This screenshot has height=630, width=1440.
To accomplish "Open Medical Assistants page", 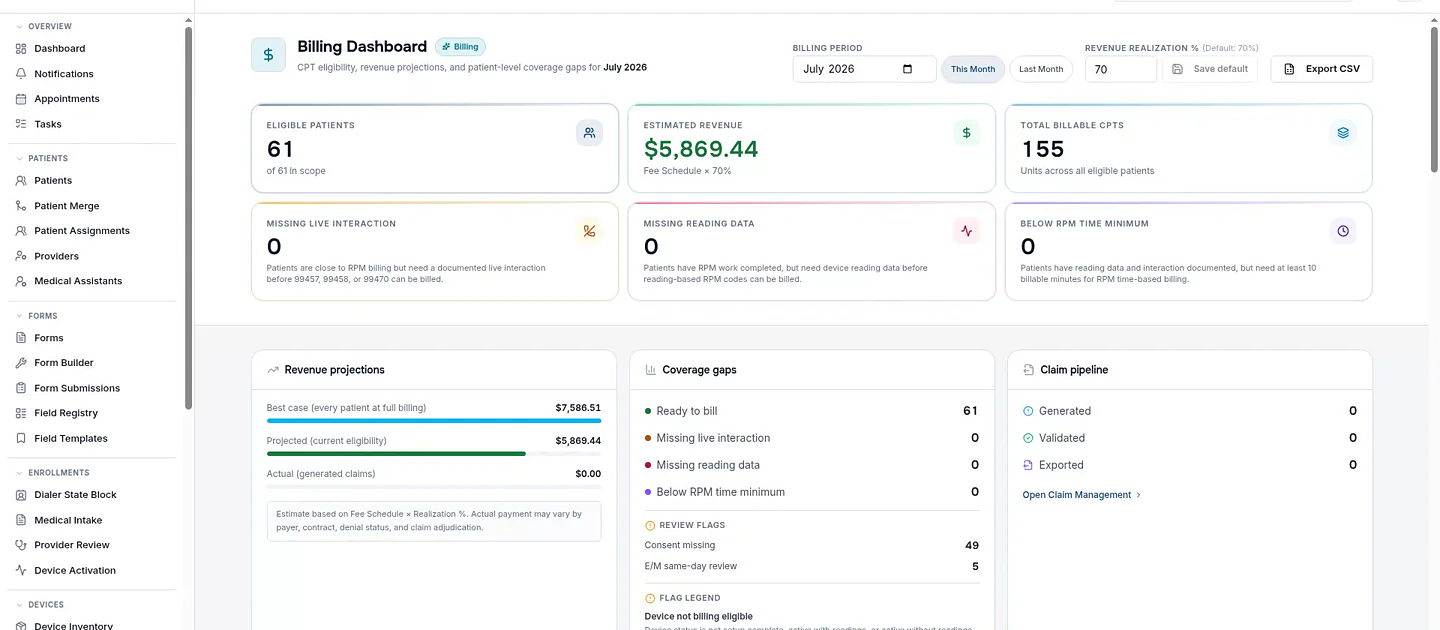I will [x=78, y=281].
